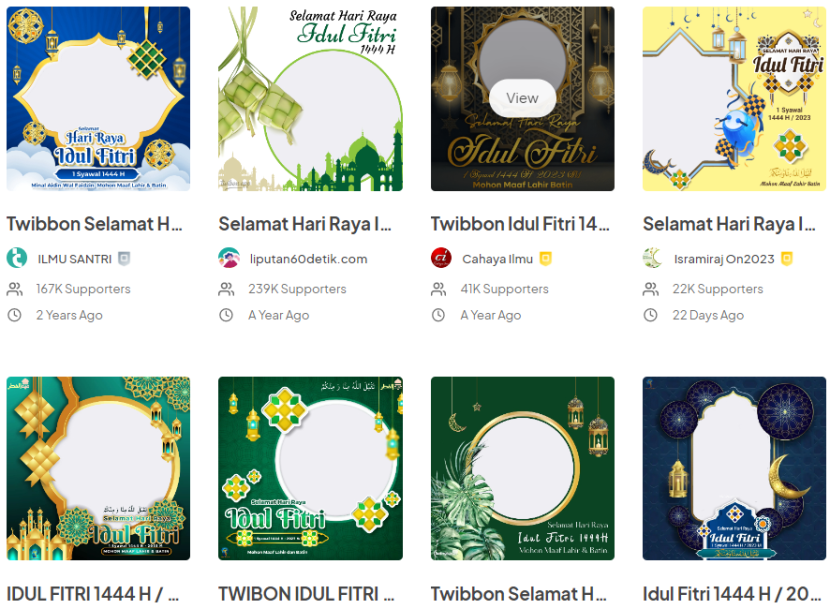Open the 'TWIBON IDUL FITRI' title link
The width and height of the screenshot is (830, 609).
pyautogui.click(x=306, y=594)
